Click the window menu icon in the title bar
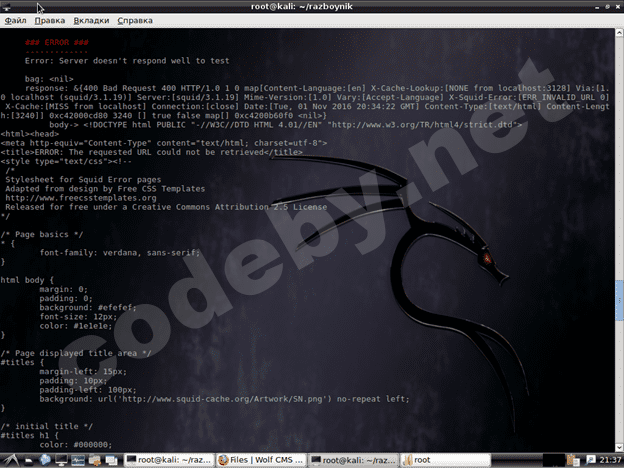The height and width of the screenshot is (468, 624). point(6,7)
